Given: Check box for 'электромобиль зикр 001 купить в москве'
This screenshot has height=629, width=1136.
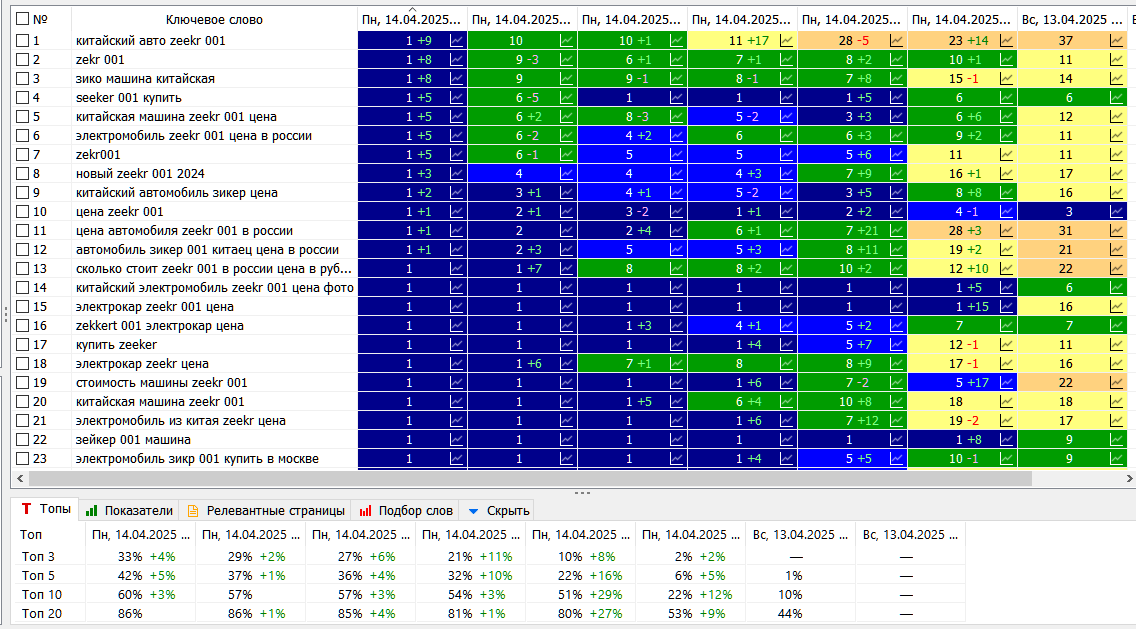Looking at the screenshot, I should click(22, 459).
